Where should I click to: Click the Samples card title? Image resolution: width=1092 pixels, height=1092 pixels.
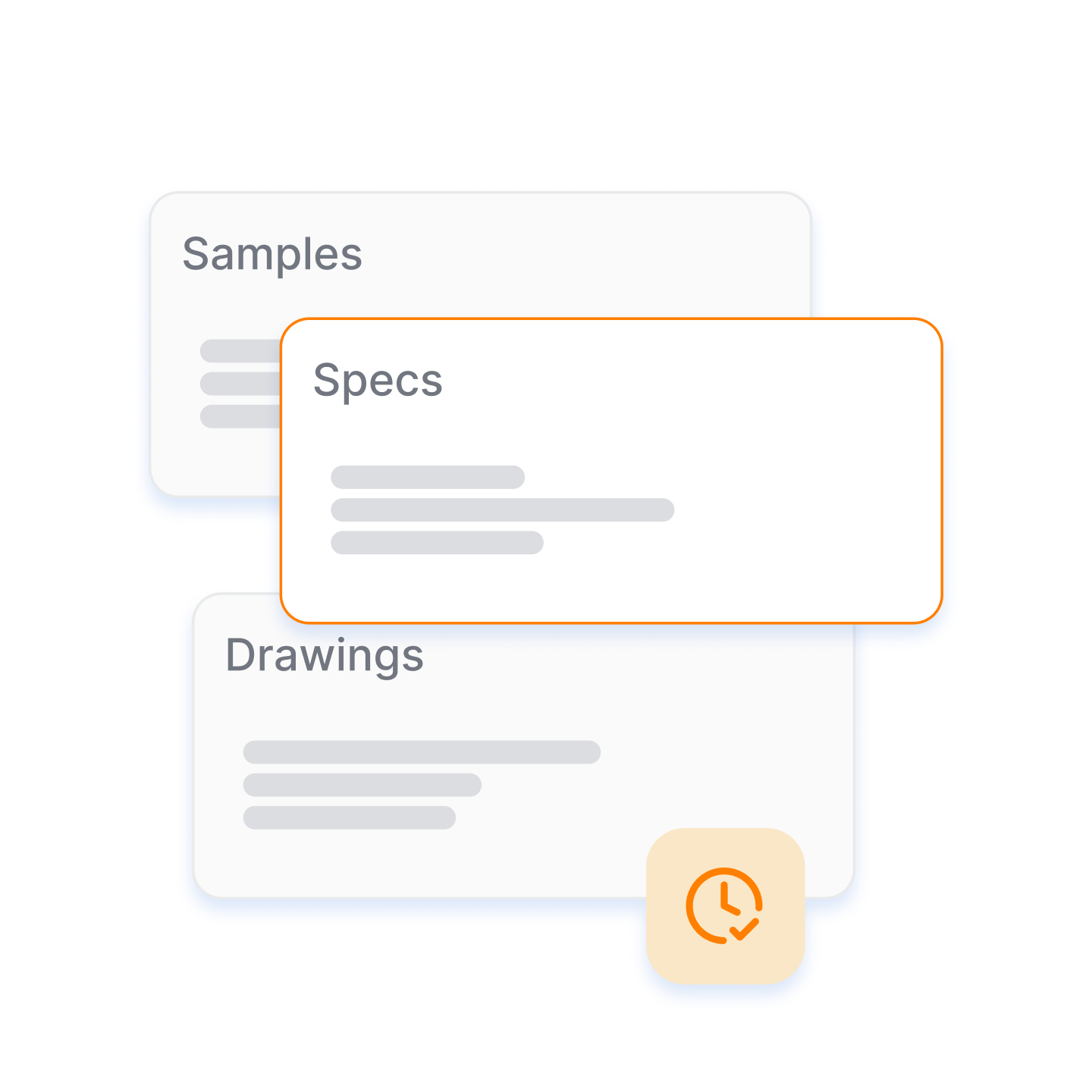[x=272, y=255]
